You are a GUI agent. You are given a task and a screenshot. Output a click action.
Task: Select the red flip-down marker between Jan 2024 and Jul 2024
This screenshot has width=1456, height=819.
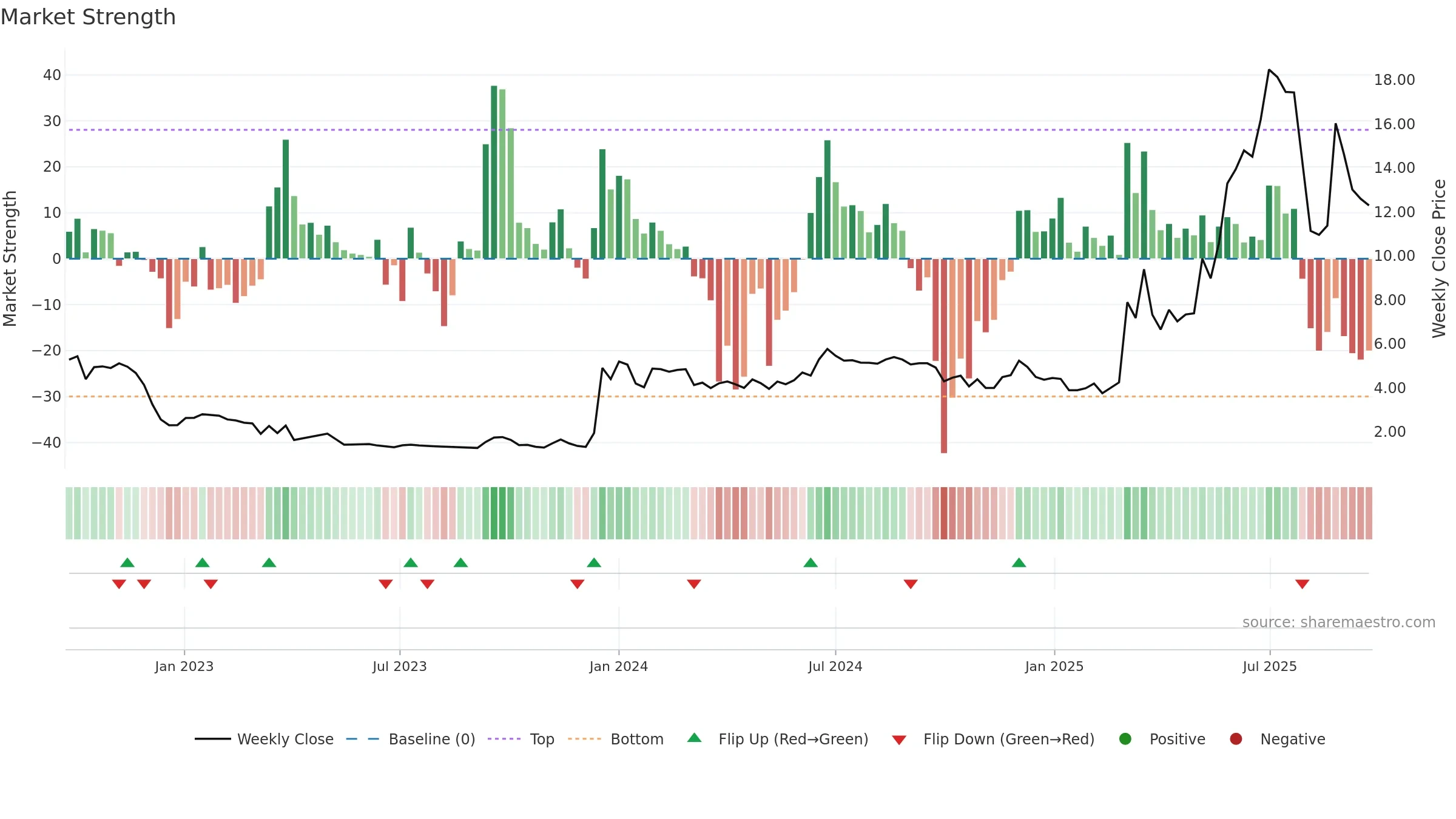click(x=694, y=584)
